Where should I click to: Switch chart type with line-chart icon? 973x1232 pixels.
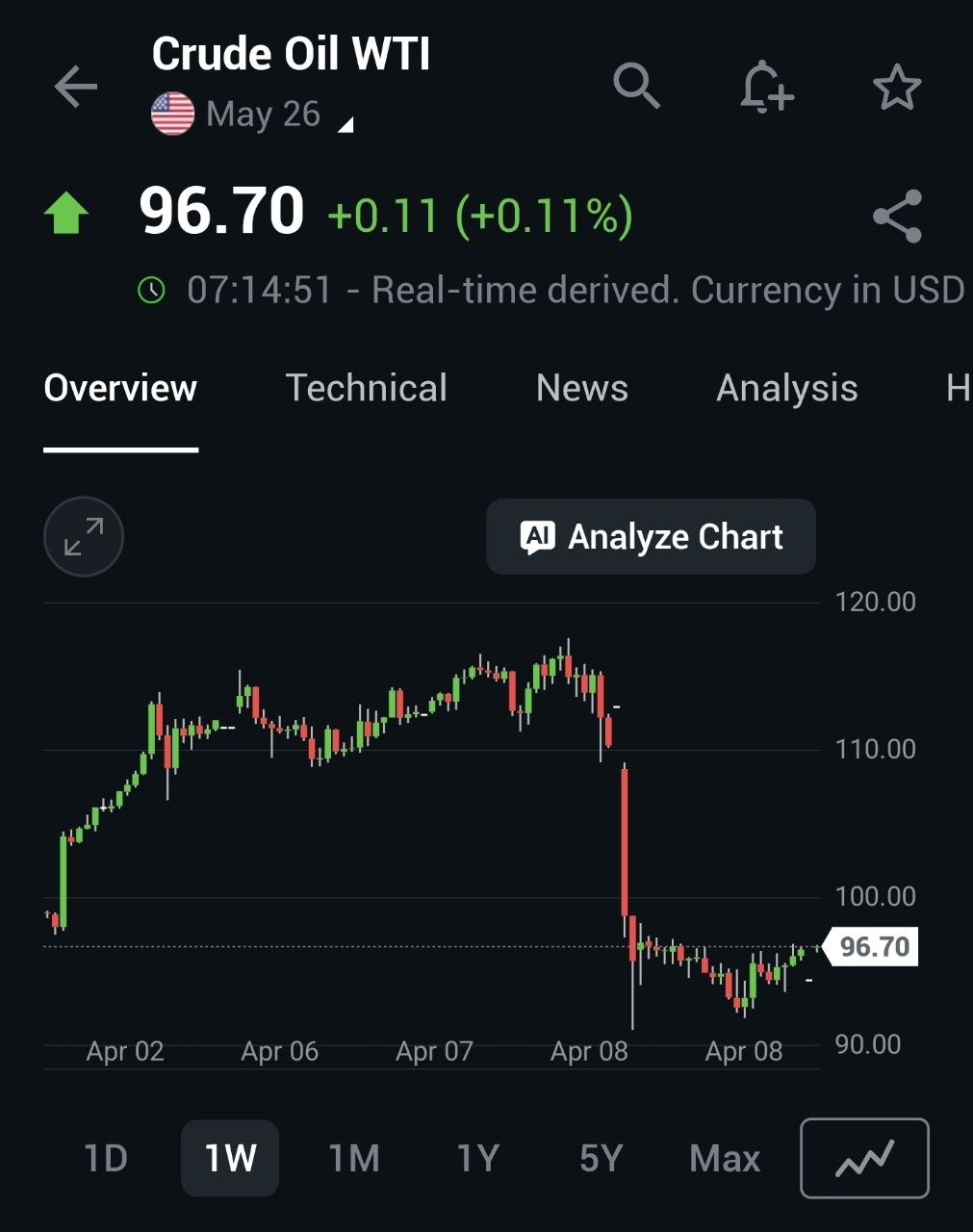click(x=864, y=1158)
